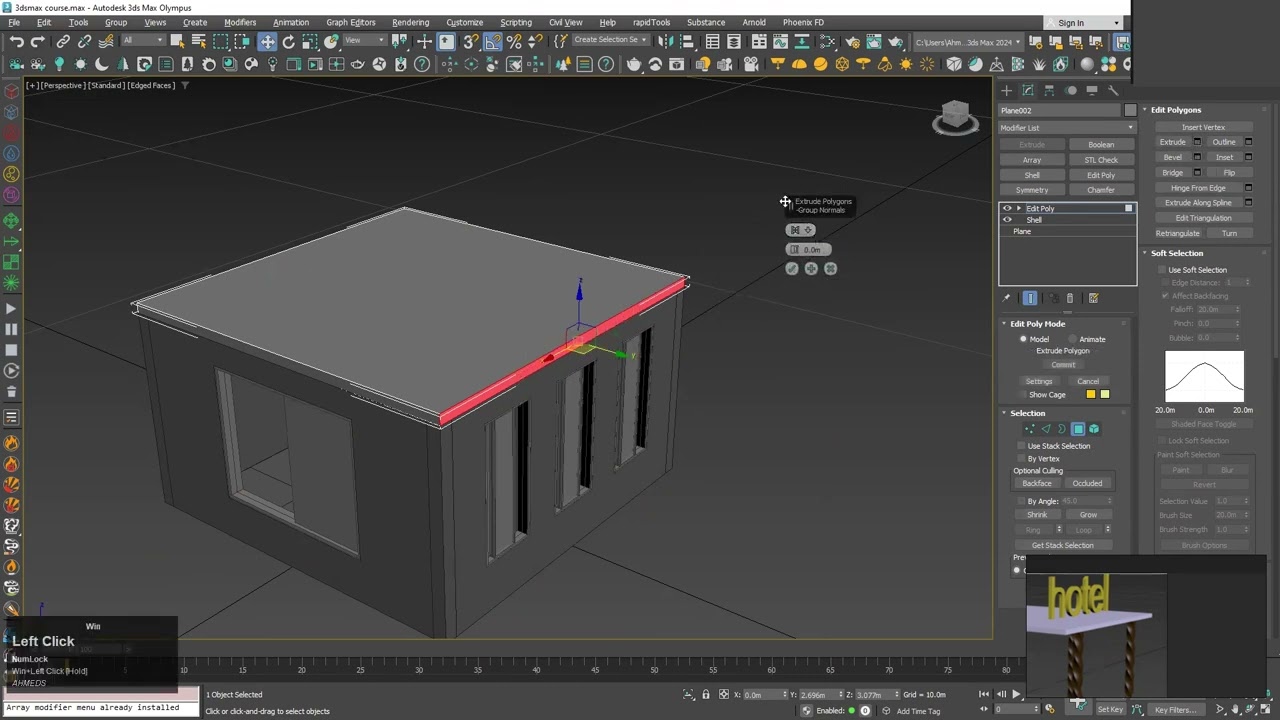Open the Scripting menu
Viewport: 1280px width, 720px height.
[x=516, y=22]
